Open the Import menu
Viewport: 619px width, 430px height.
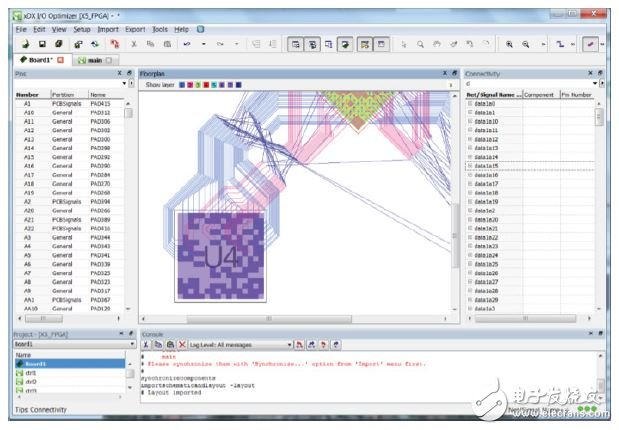(107, 29)
